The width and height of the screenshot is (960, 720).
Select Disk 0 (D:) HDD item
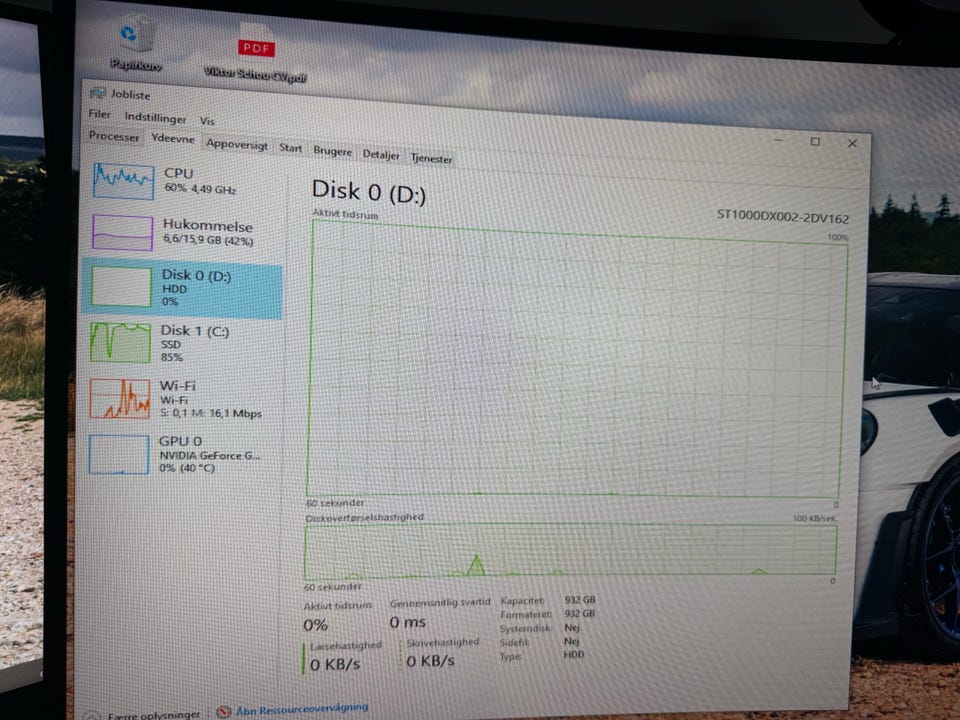182,288
